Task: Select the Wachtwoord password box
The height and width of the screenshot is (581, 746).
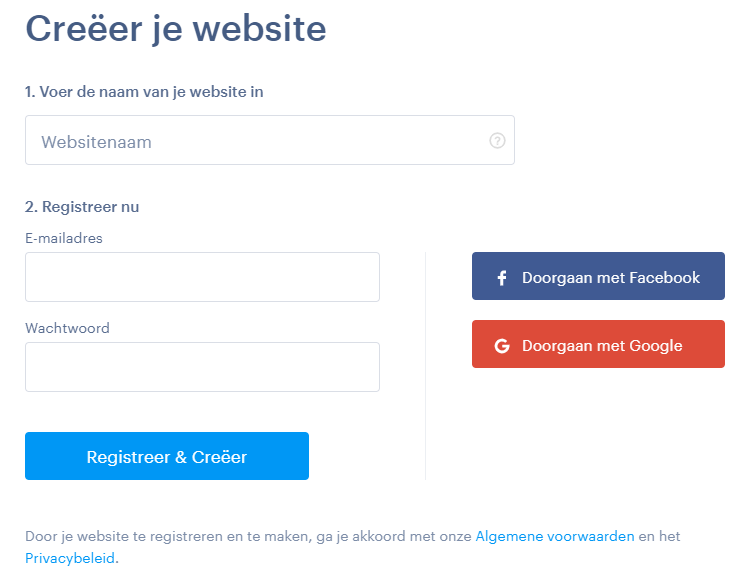Action: tap(202, 367)
